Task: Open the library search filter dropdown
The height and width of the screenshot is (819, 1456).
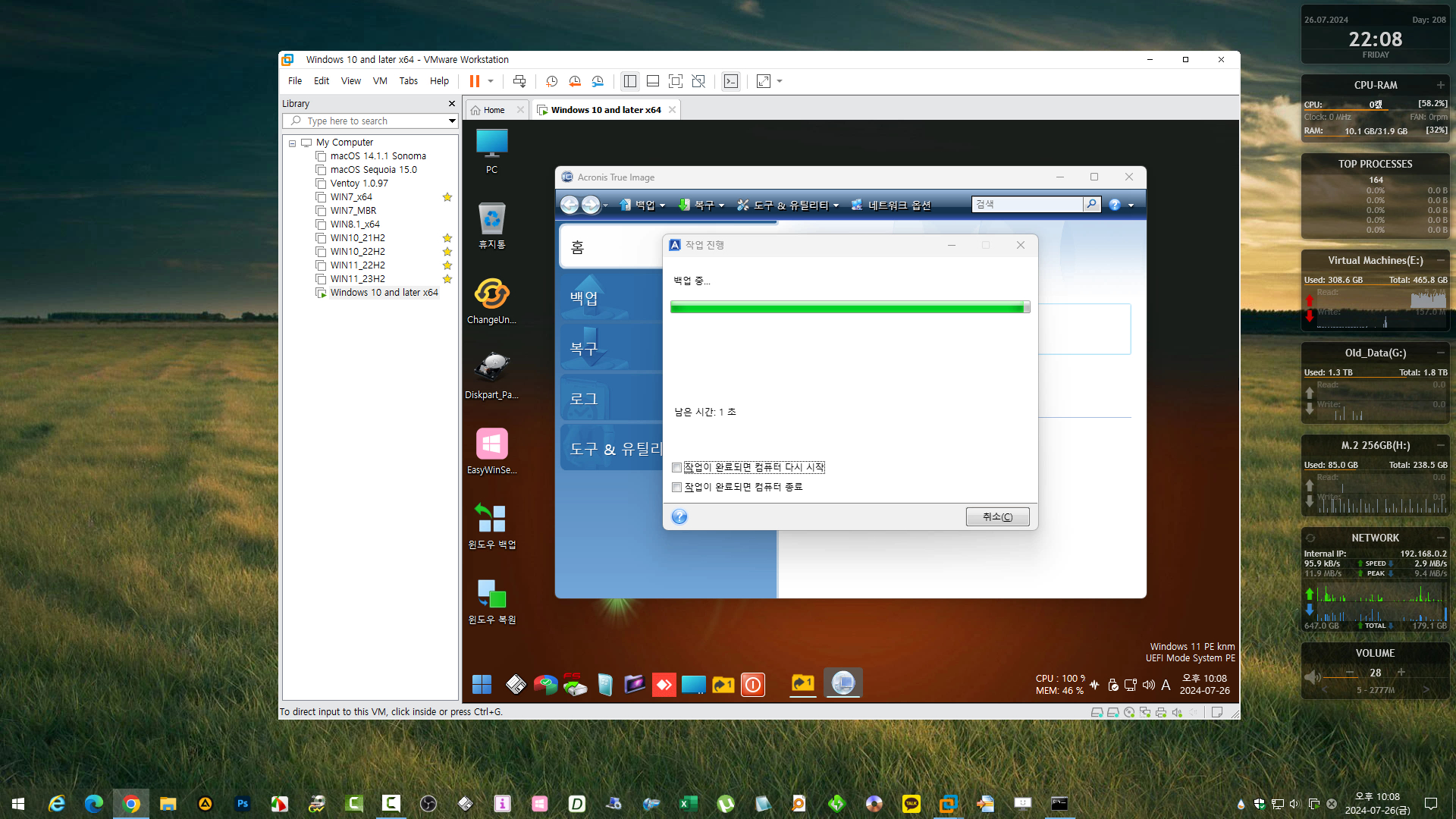Action: [x=452, y=121]
